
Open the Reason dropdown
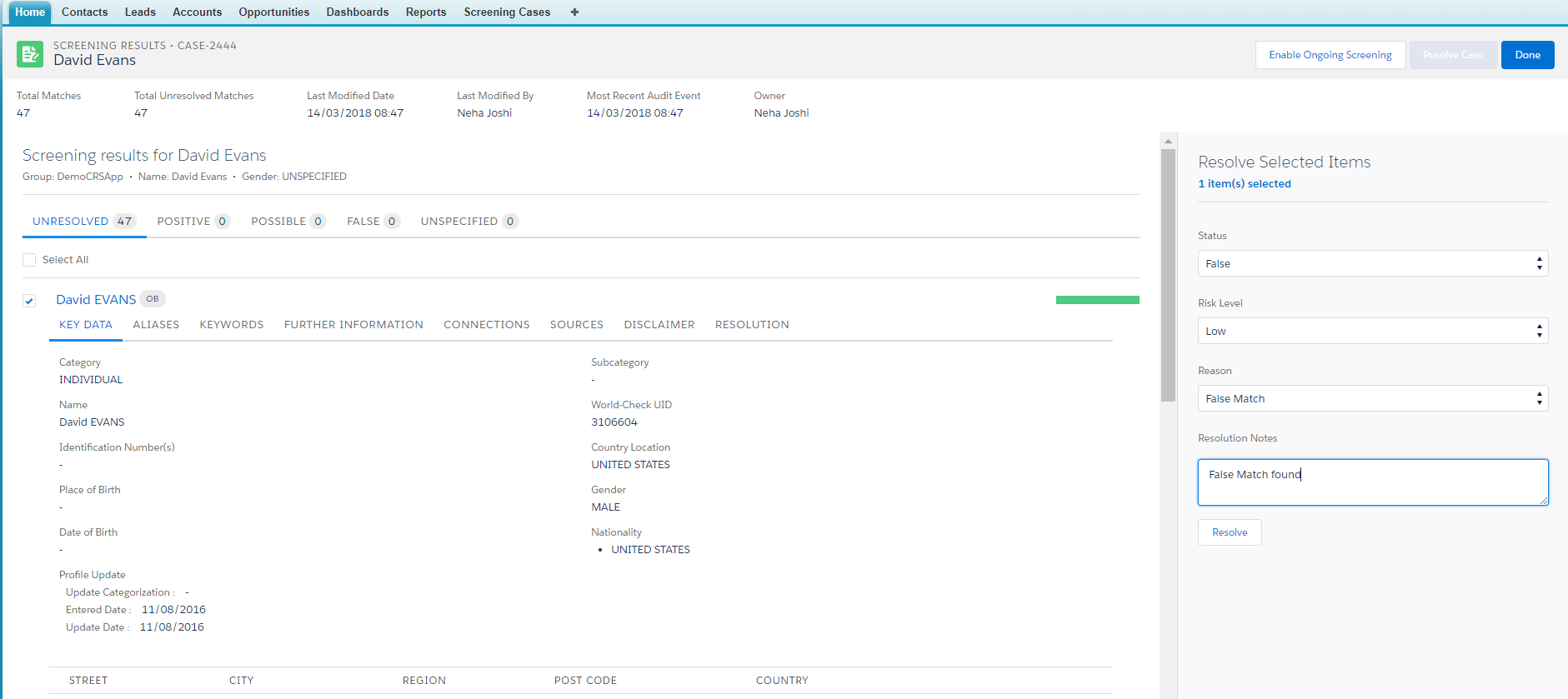point(1372,398)
